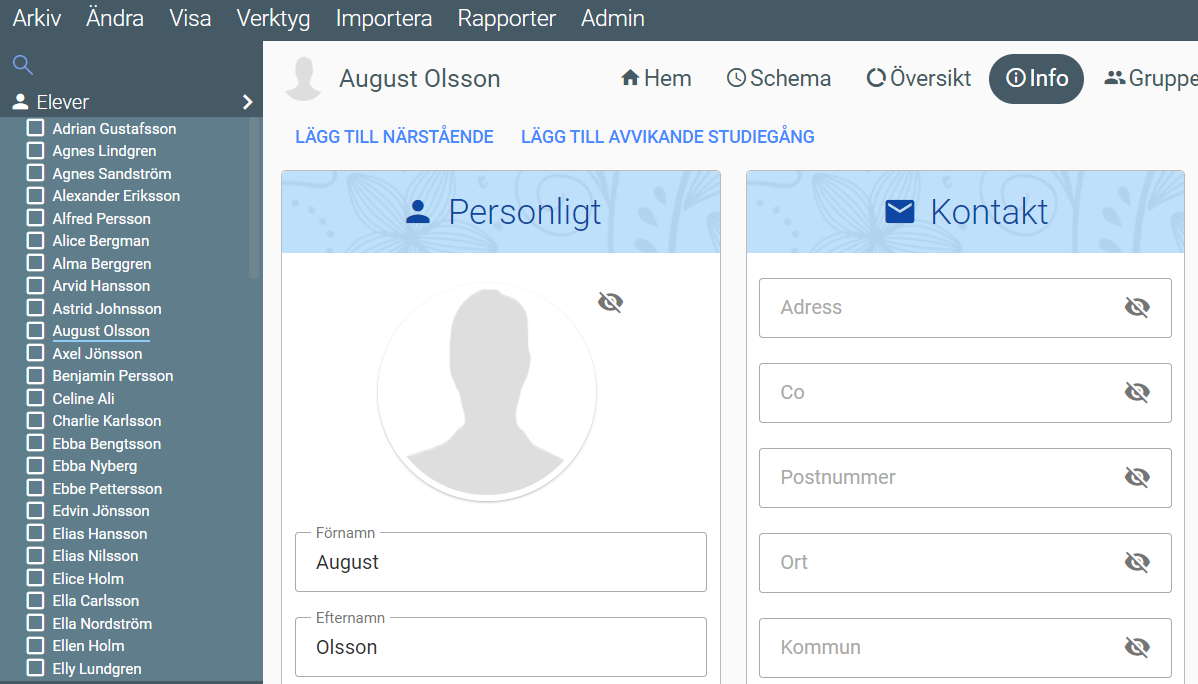This screenshot has height=684, width=1198.
Task: Toggle visibility of the Adress field
Action: tap(1137, 307)
